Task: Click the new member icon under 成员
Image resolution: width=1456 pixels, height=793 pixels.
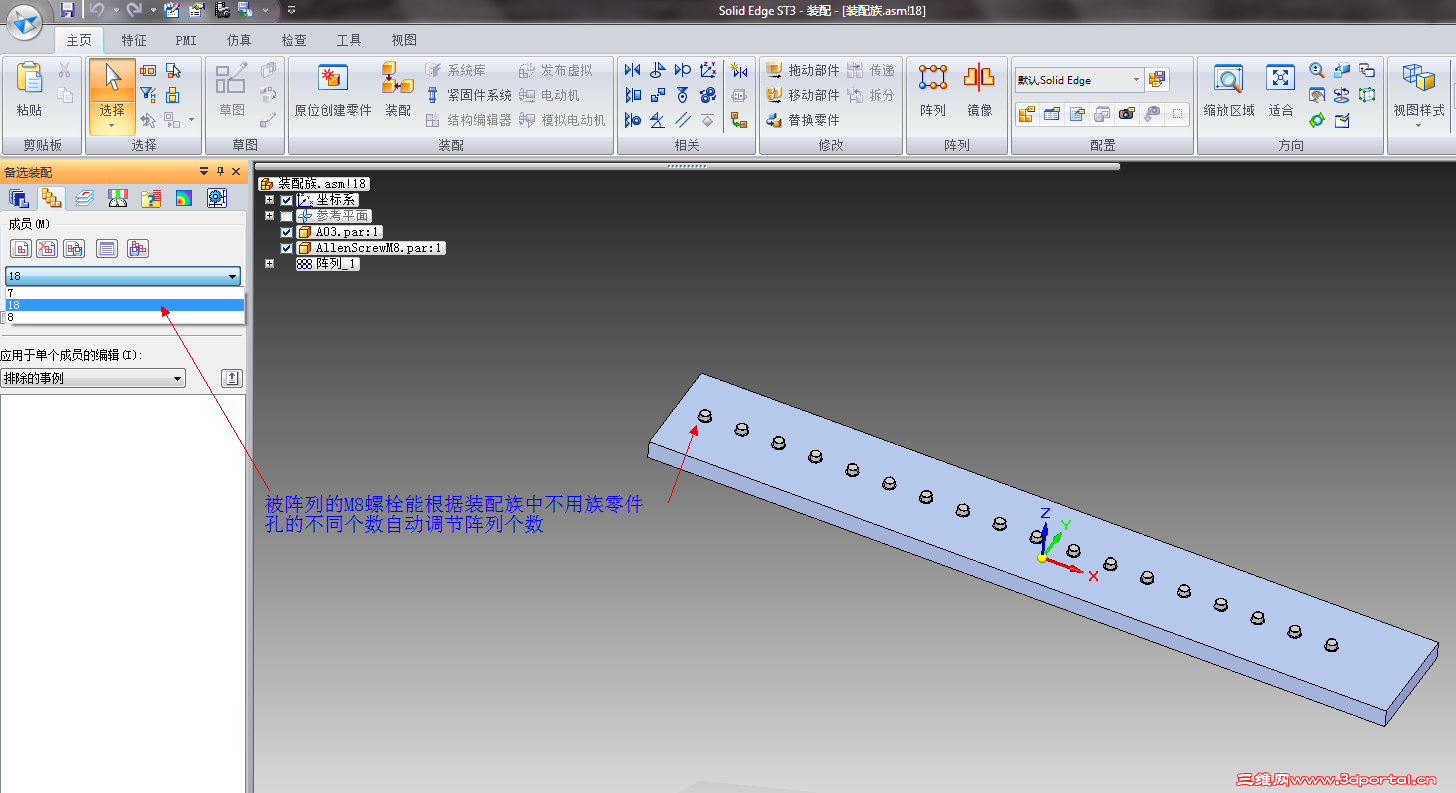Action: (20, 248)
